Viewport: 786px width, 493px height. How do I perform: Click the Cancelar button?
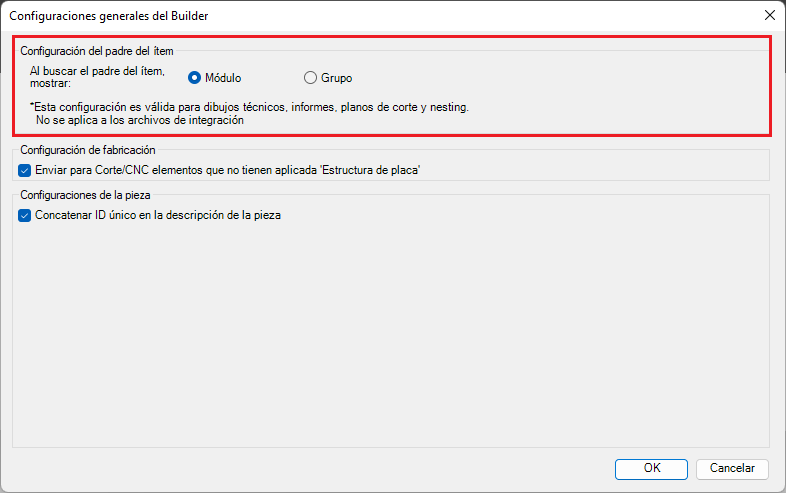[x=732, y=468]
